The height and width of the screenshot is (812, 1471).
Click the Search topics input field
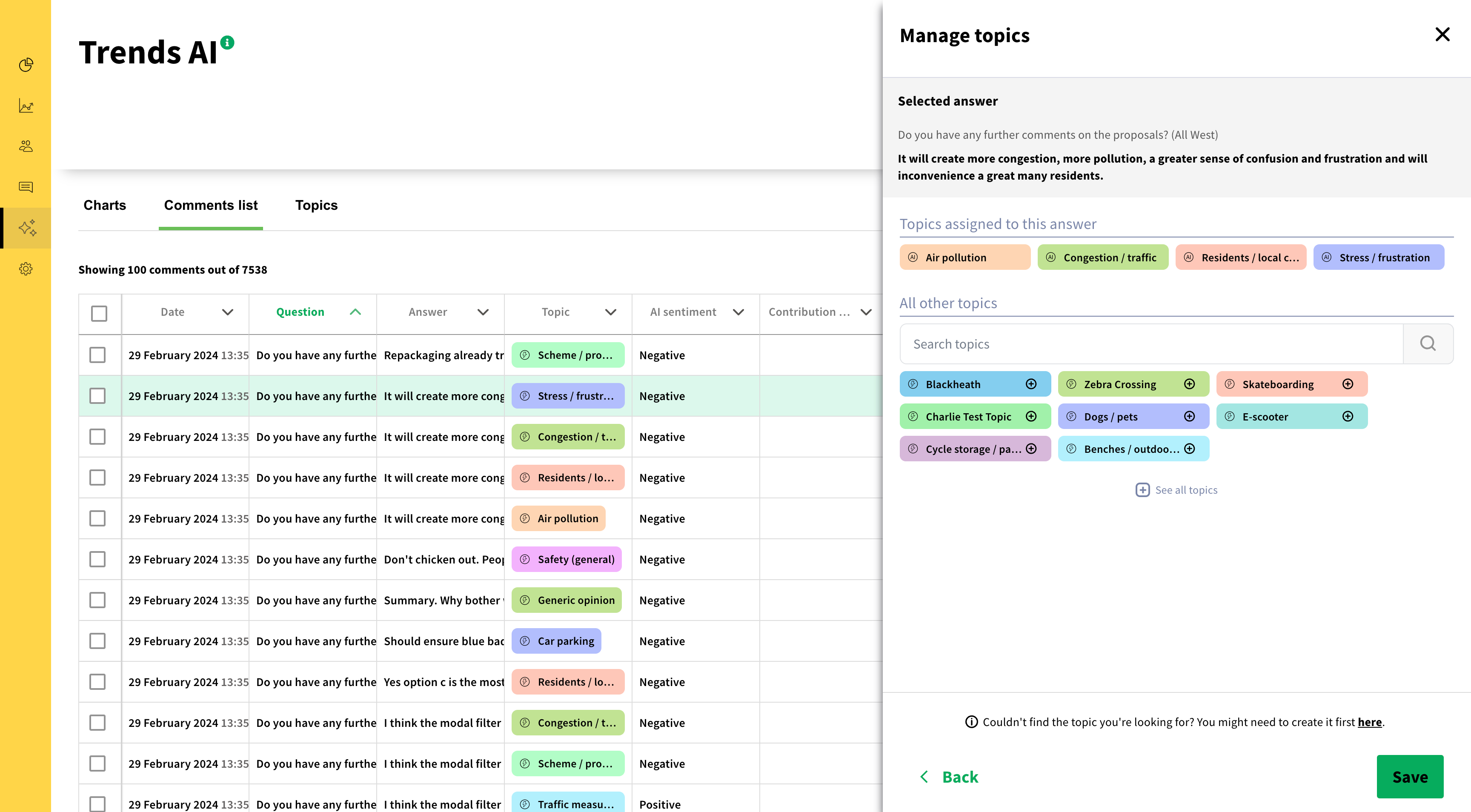[x=1150, y=344]
